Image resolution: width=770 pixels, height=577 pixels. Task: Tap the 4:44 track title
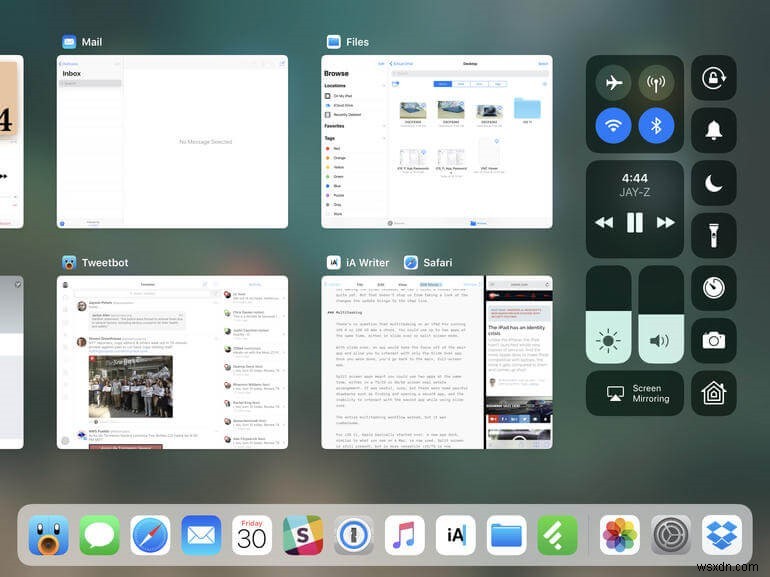click(x=634, y=178)
